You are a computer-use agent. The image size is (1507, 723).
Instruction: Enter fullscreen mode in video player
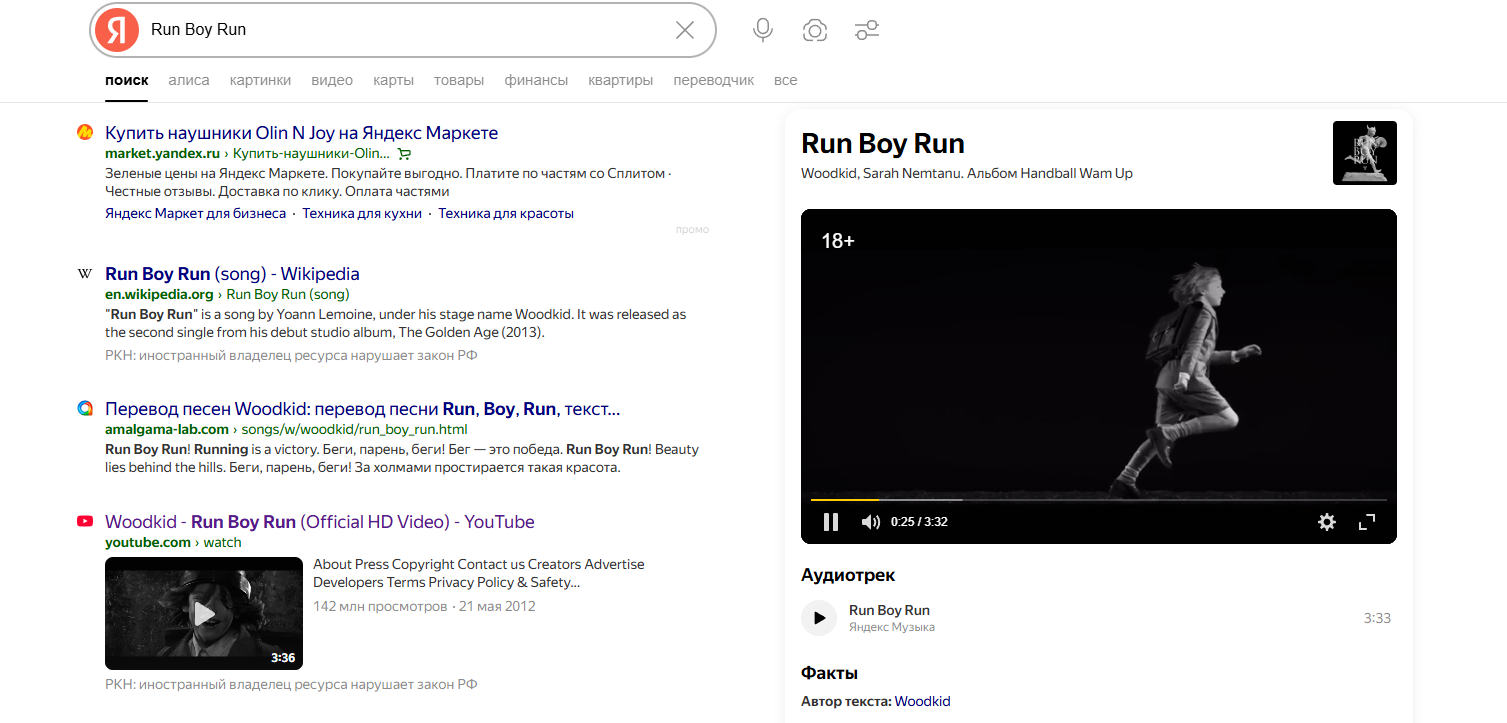pos(1367,522)
